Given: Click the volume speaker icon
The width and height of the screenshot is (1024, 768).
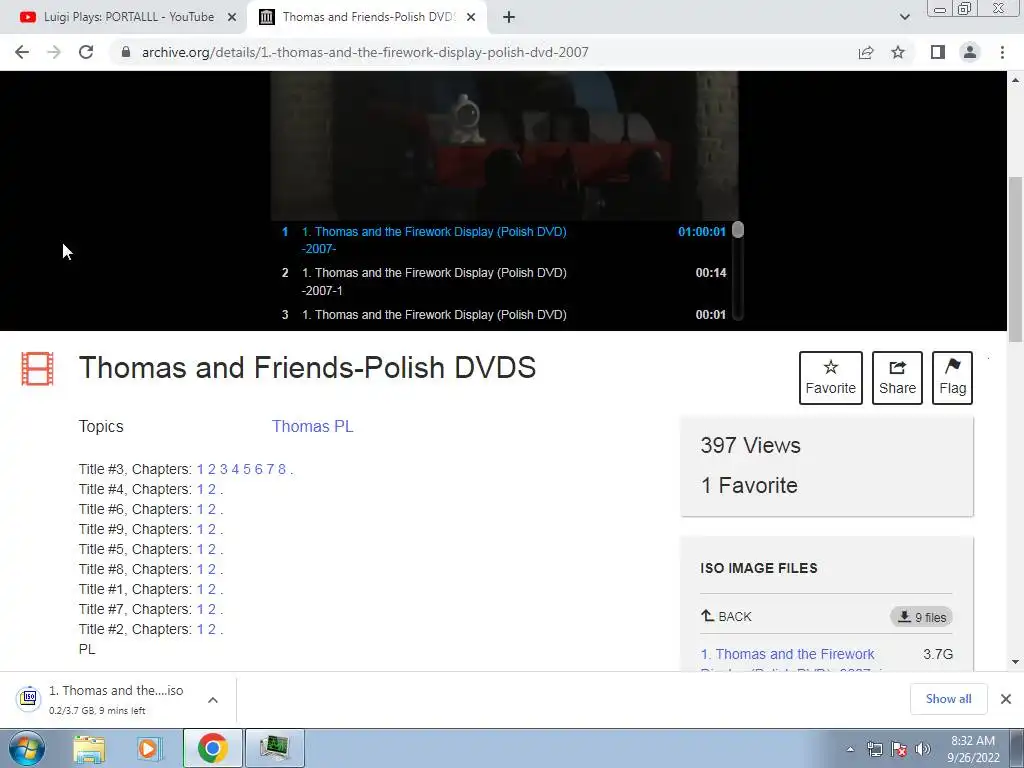Looking at the screenshot, I should coord(923,749).
